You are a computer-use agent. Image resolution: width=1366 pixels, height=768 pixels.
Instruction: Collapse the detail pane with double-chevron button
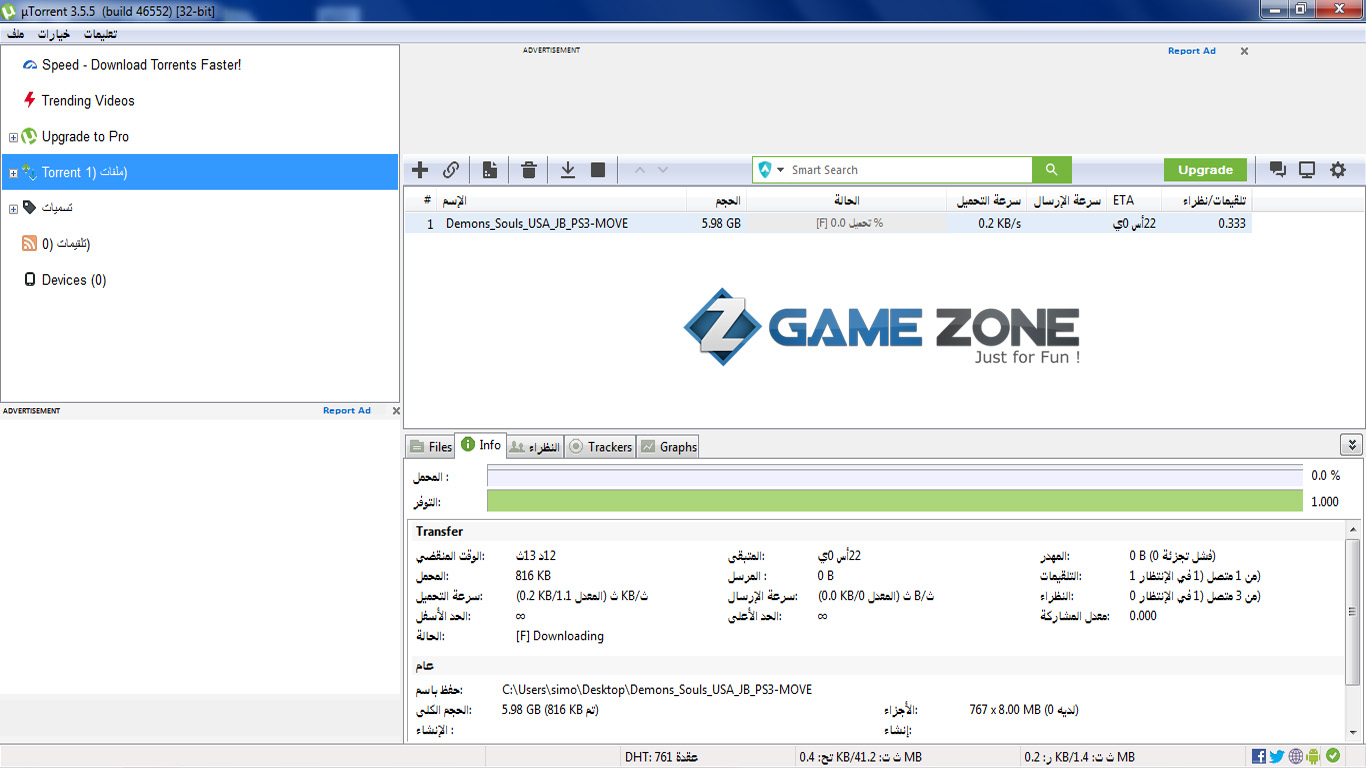1351,445
